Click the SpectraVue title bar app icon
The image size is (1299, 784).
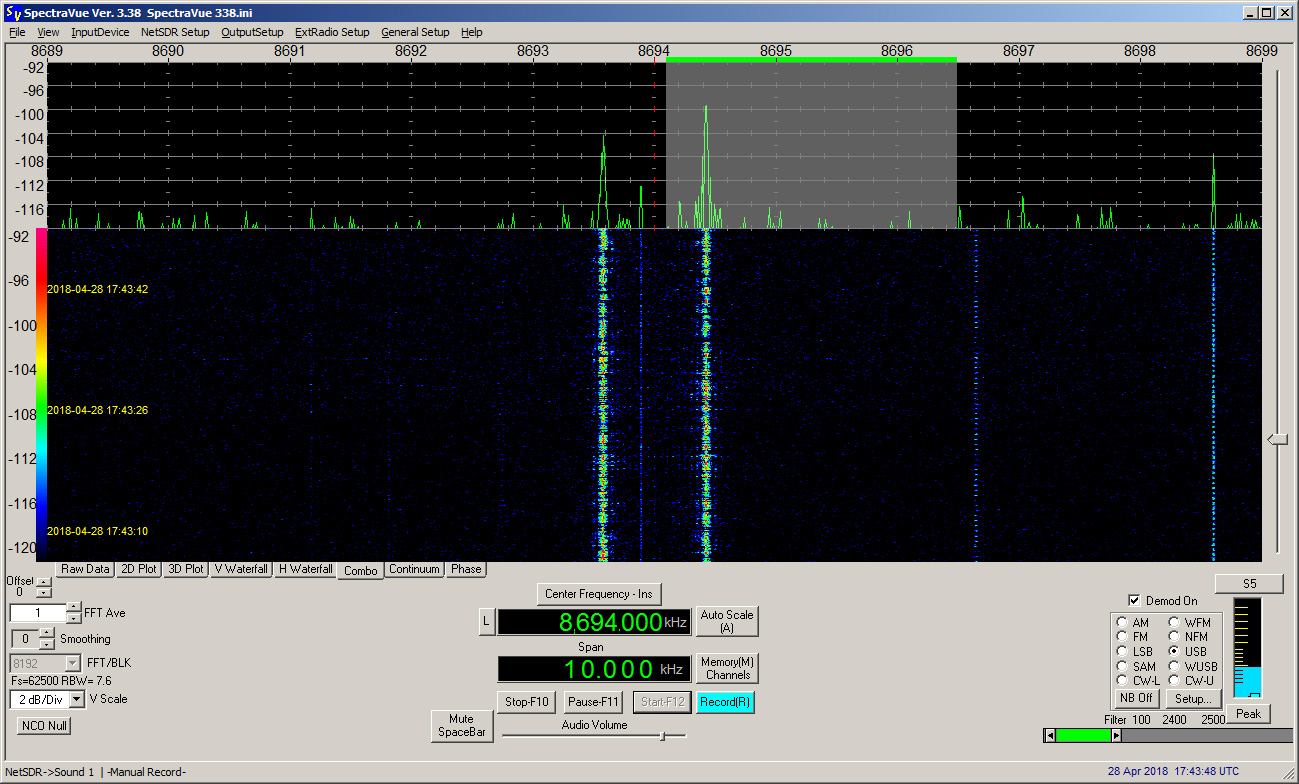tap(13, 13)
